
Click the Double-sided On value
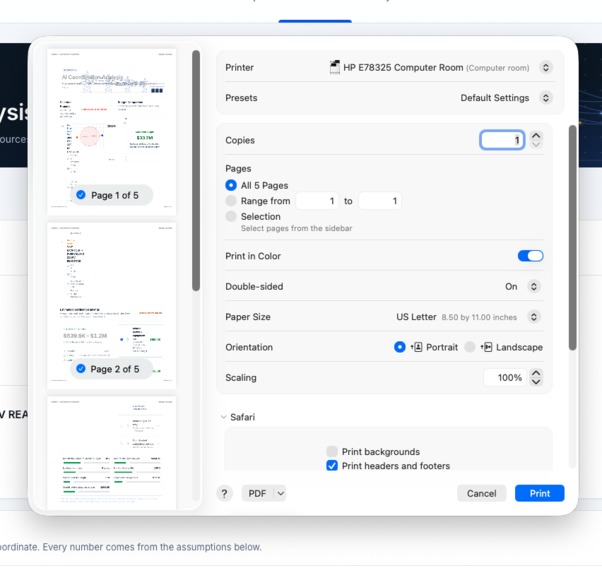511,286
